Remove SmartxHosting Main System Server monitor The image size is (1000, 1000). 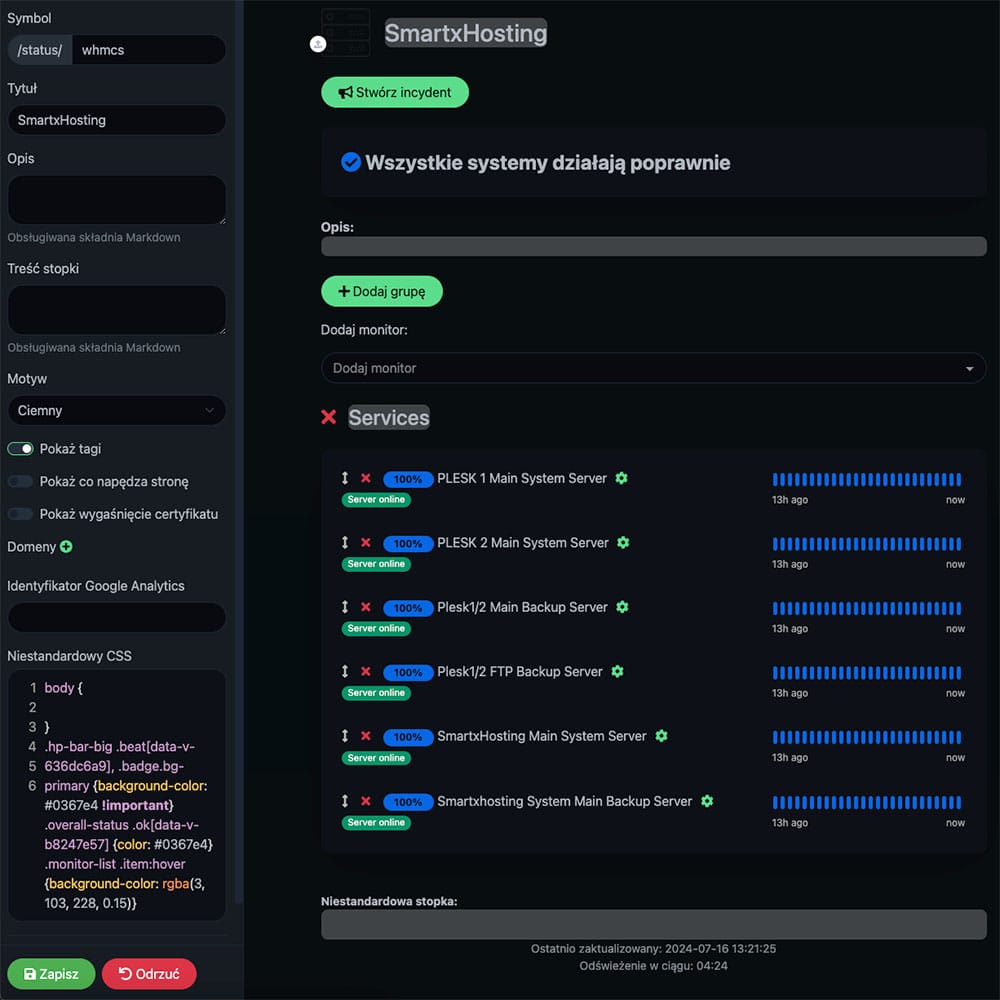point(366,736)
